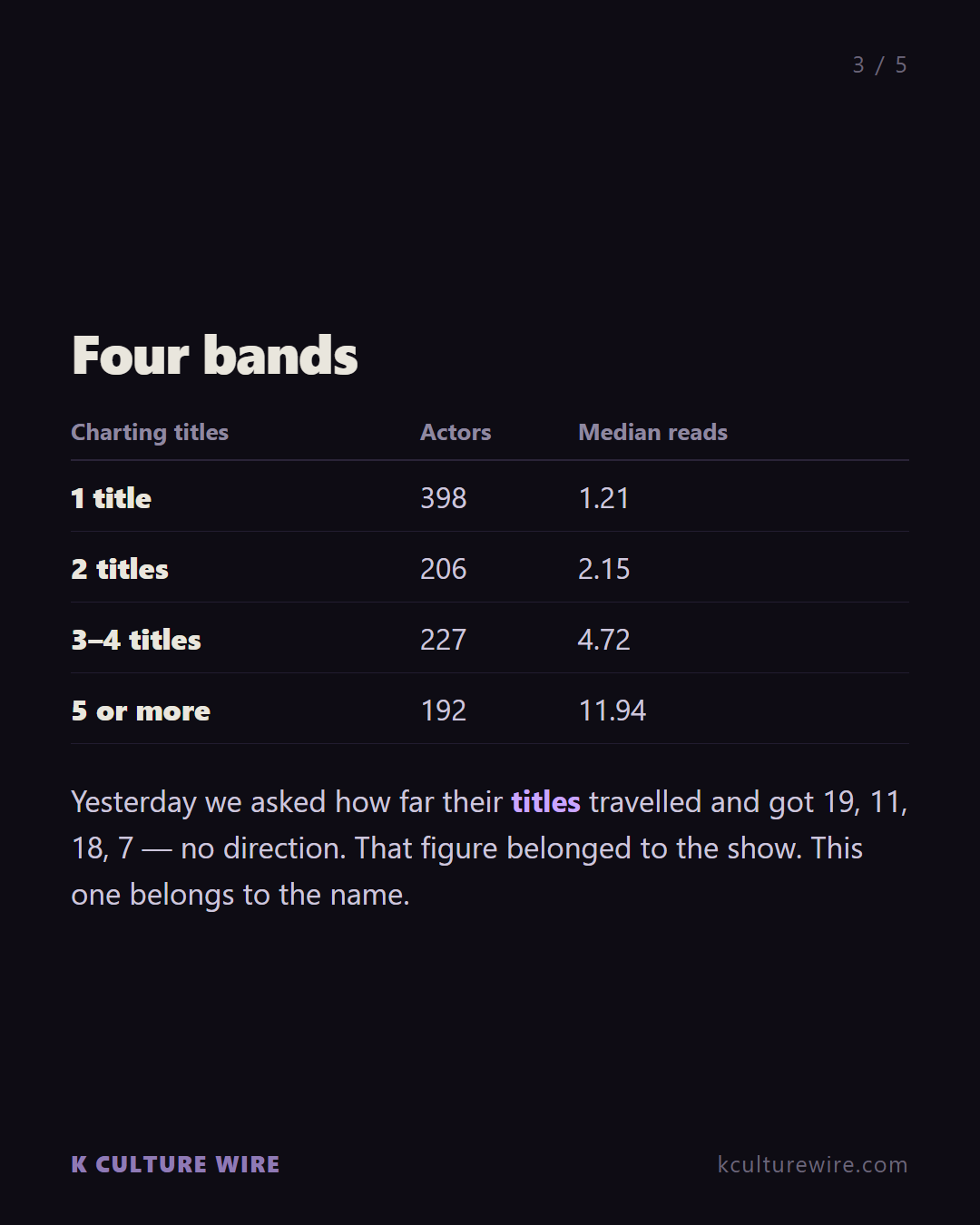The image size is (980, 1225).
Task: Click the actor count 192
Action: 444,710
